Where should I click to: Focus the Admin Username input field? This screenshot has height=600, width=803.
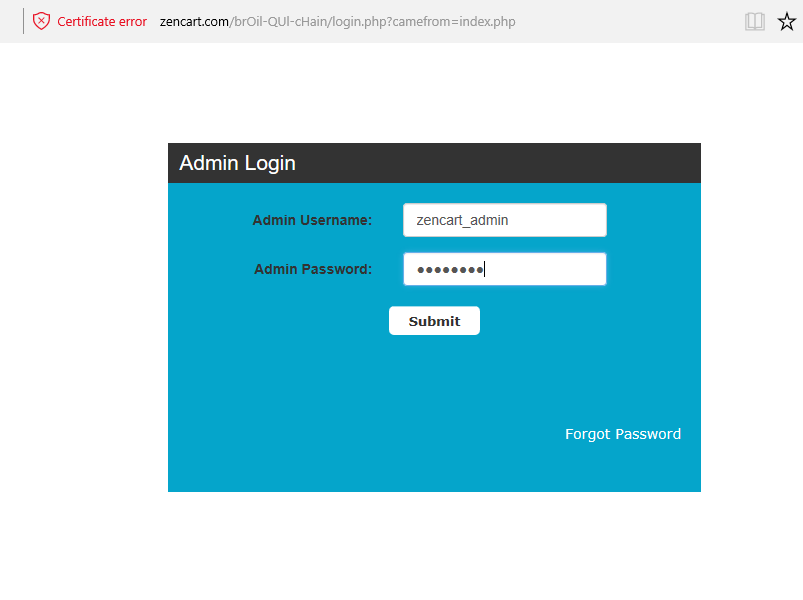click(504, 220)
